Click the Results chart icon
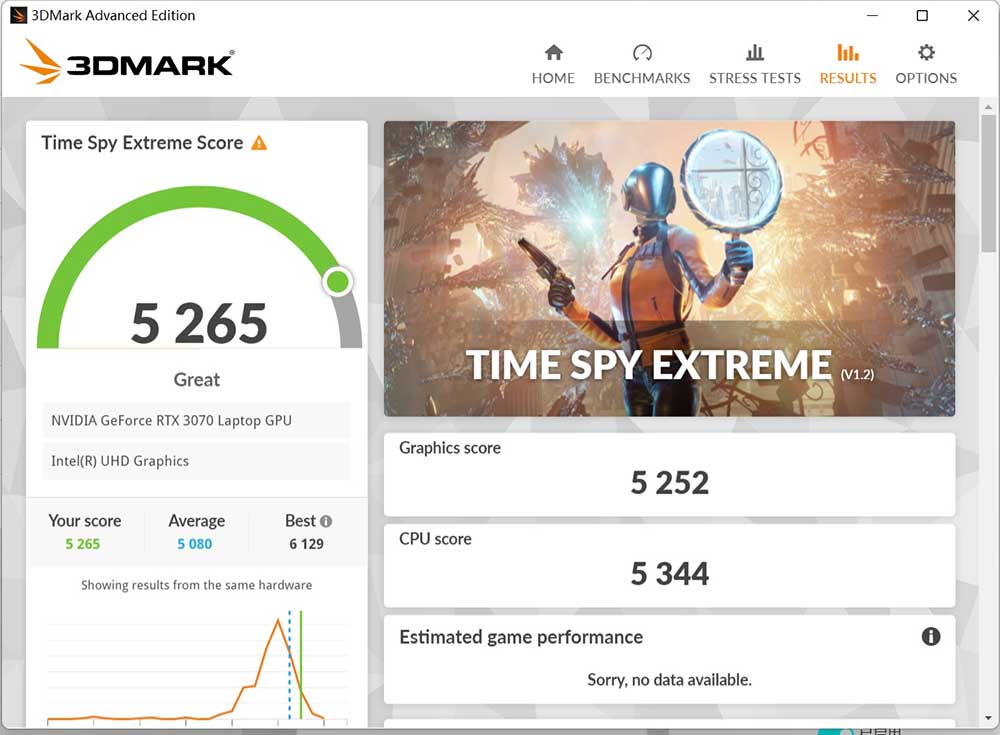 848,52
